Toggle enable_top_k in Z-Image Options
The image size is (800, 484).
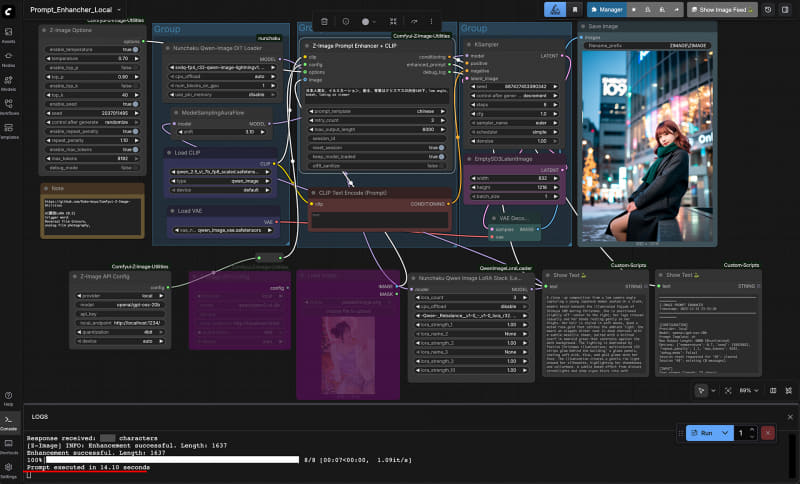click(92, 86)
